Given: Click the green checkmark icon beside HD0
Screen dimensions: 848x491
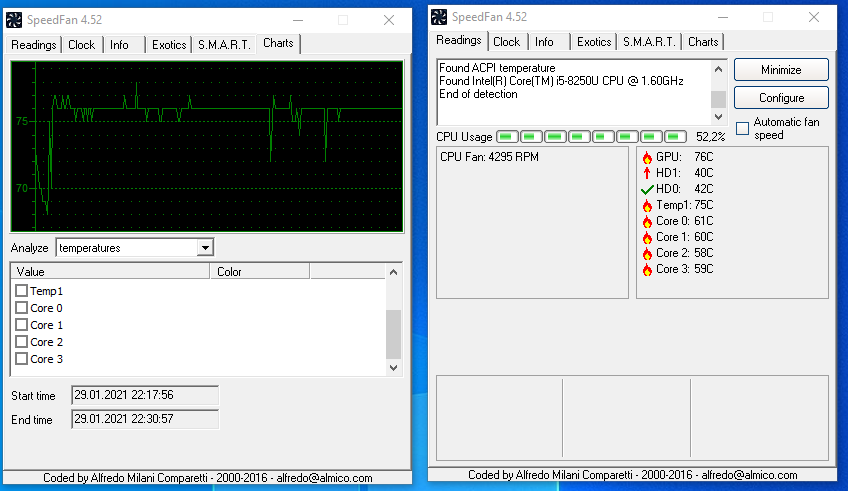Looking at the screenshot, I should [x=647, y=189].
